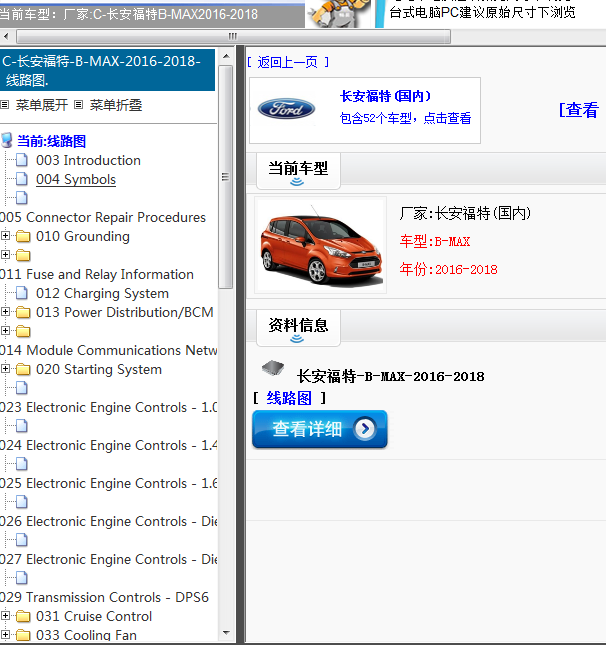This screenshot has height=645, width=606.
Task: Click the 当前:线路图 tree root icon
Action: [x=7, y=140]
